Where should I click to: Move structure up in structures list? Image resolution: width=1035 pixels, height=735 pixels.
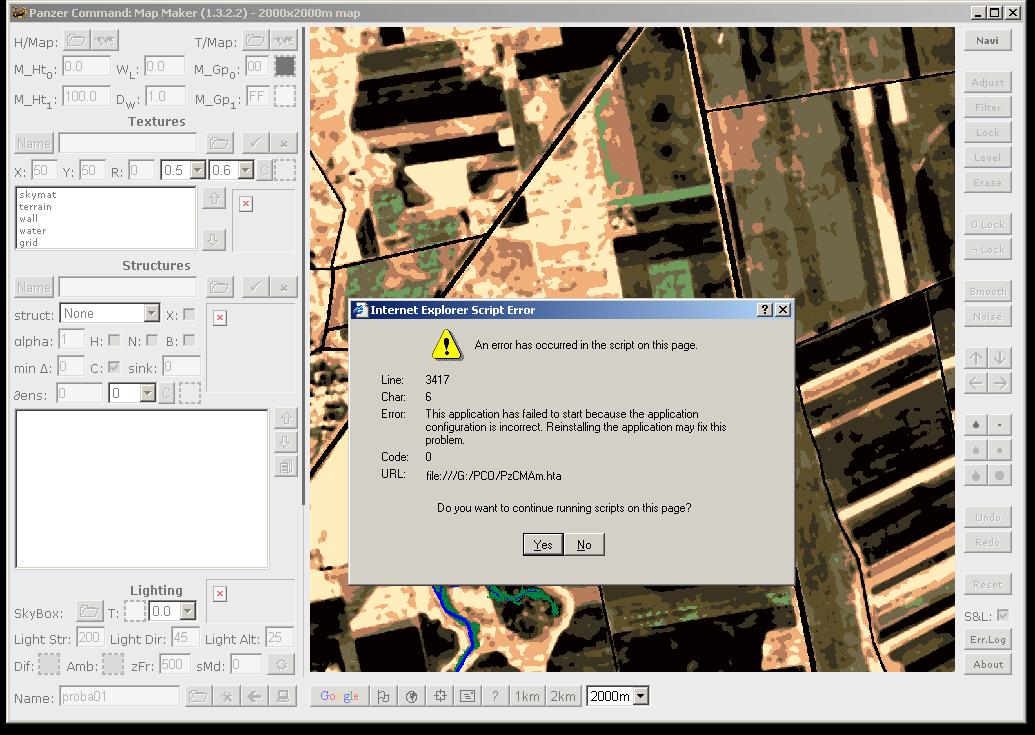click(x=286, y=418)
